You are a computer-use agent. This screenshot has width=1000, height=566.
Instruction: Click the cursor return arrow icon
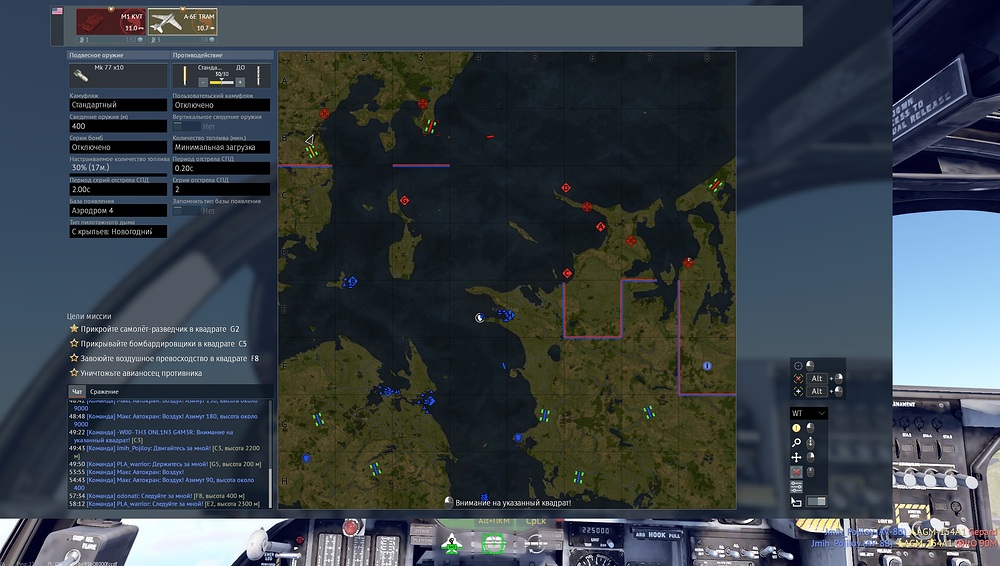coord(796,502)
